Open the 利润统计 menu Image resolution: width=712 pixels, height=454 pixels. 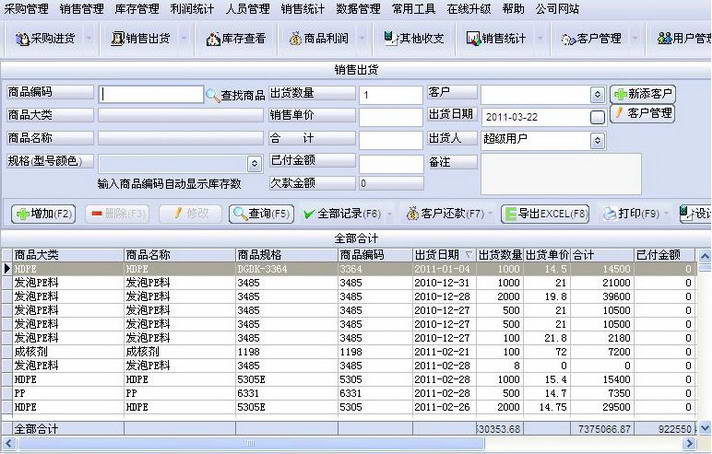point(192,9)
